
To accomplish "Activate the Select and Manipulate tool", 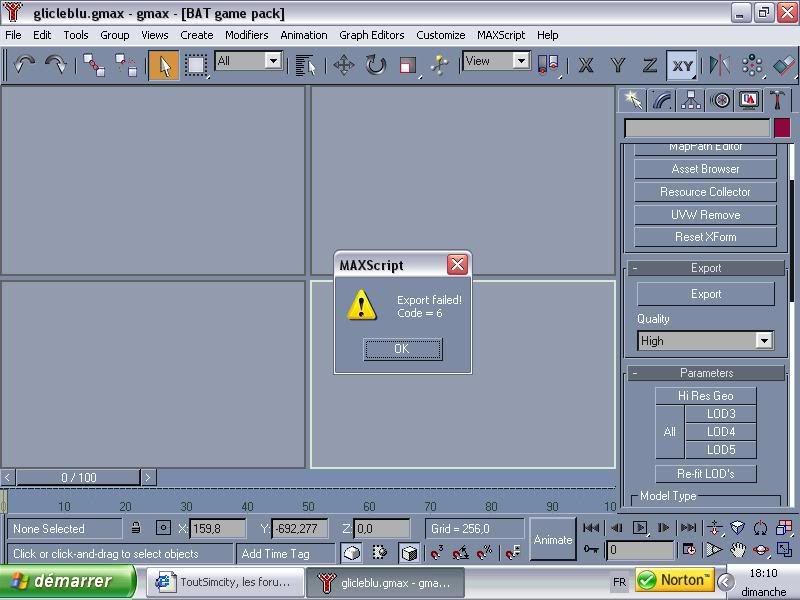I will 439,65.
